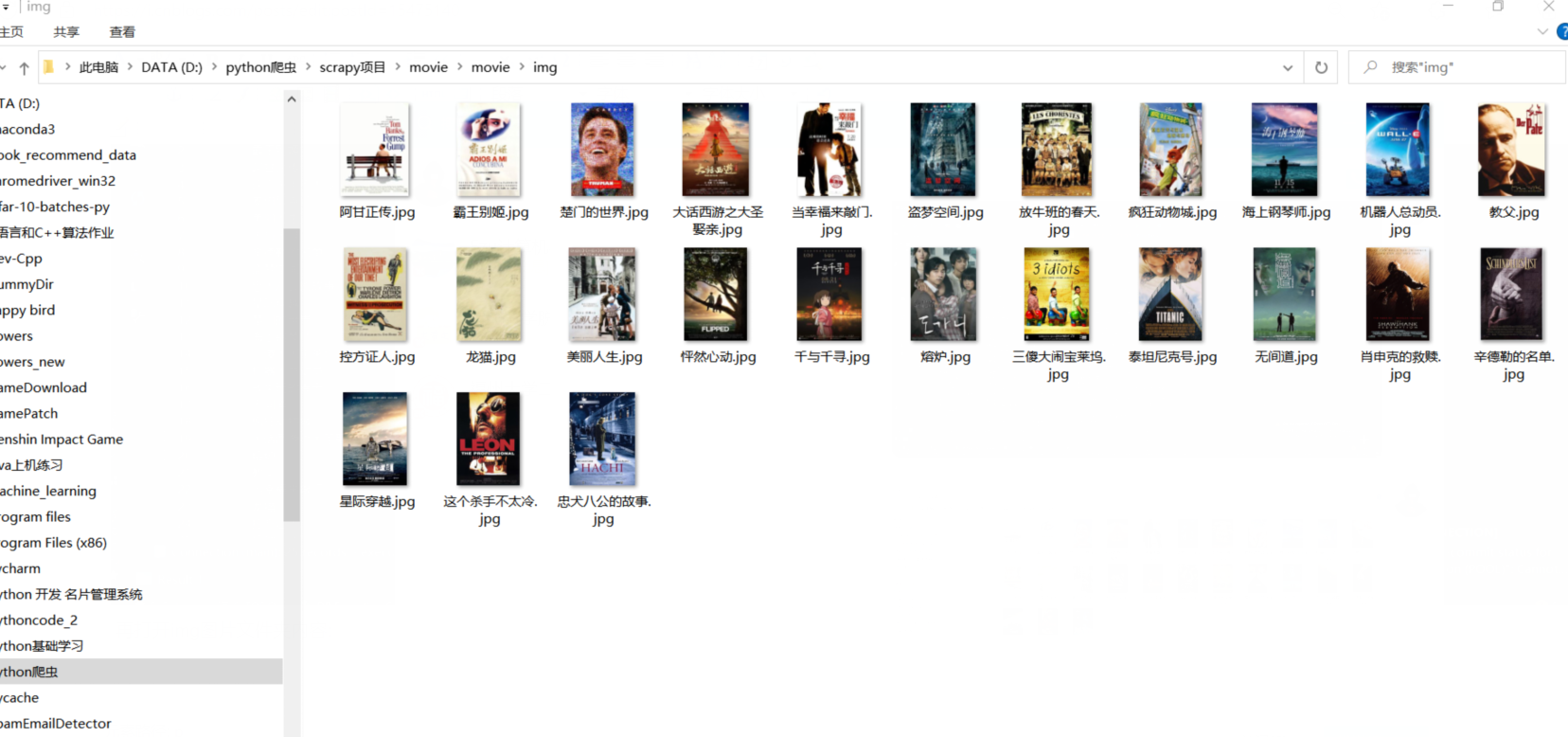1568x737 pixels.
Task: Select the 疯狂动物城.jpg poster
Action: tap(1170, 150)
